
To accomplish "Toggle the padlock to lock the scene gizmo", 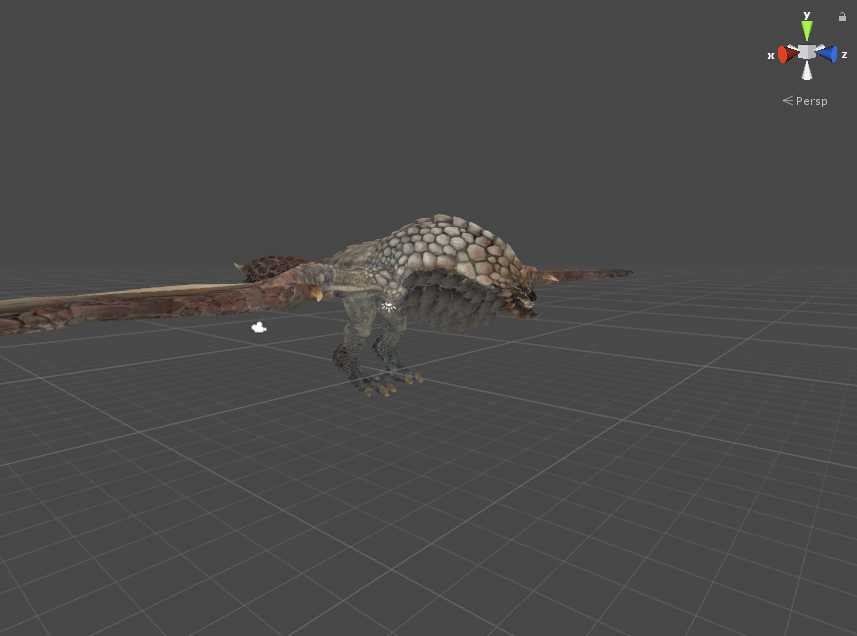I will [x=842, y=17].
